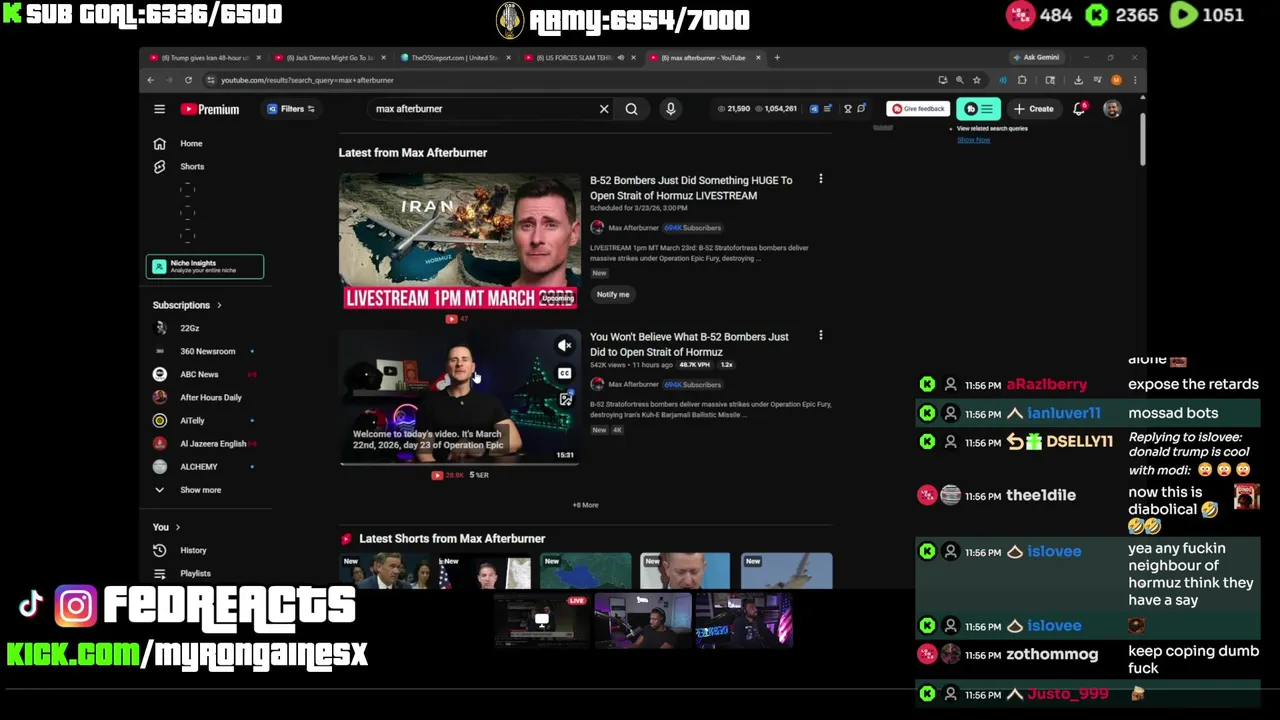This screenshot has height=720, width=1280.
Task: Open the search Filters button
Action: coord(291,109)
